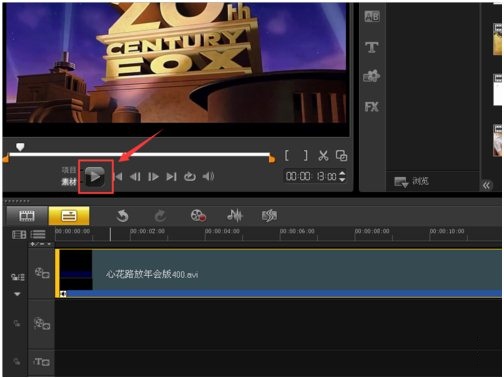This screenshot has width=504, height=378.
Task: Set the mark-out point with right bracket
Action: [x=305, y=156]
